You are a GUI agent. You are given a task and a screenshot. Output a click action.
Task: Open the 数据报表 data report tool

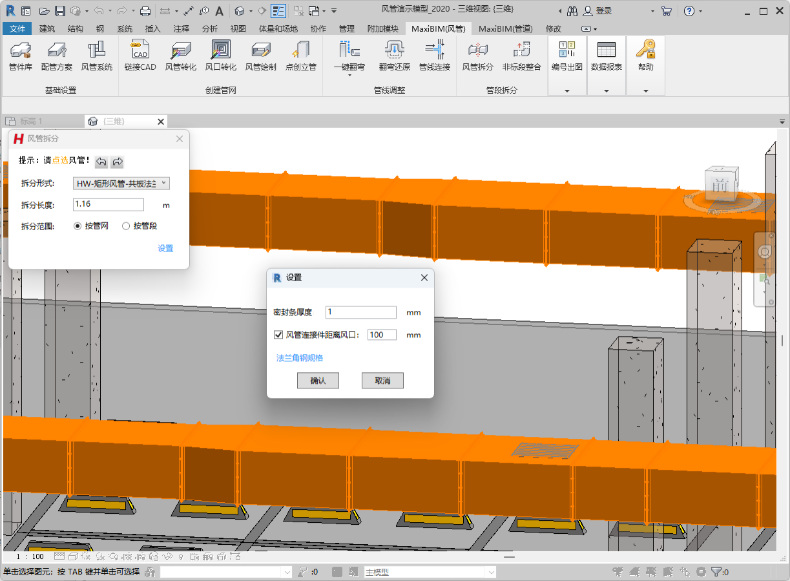pos(605,54)
